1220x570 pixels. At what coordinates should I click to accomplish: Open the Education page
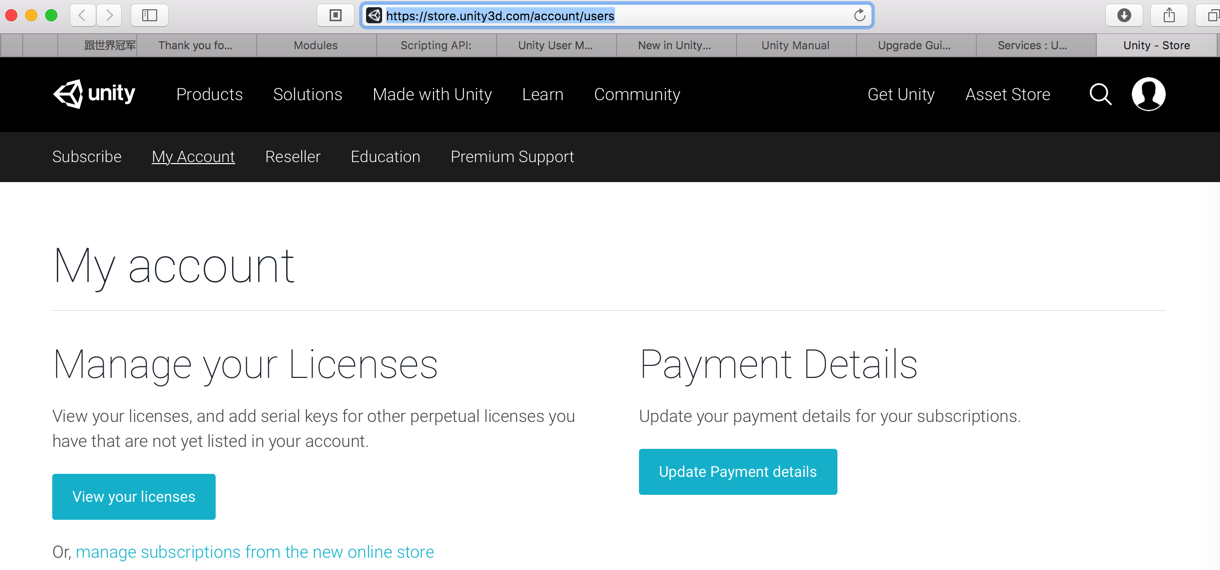coord(385,157)
